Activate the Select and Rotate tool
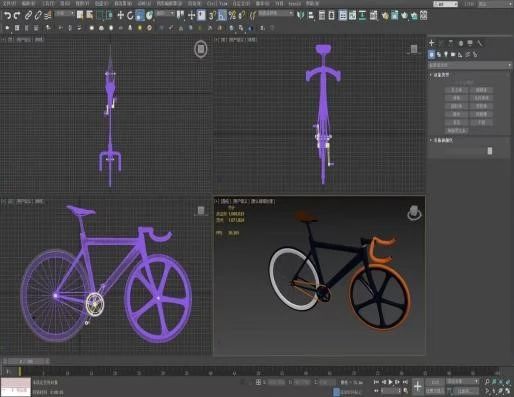Viewport: 514px width, 397px height. 130,15
